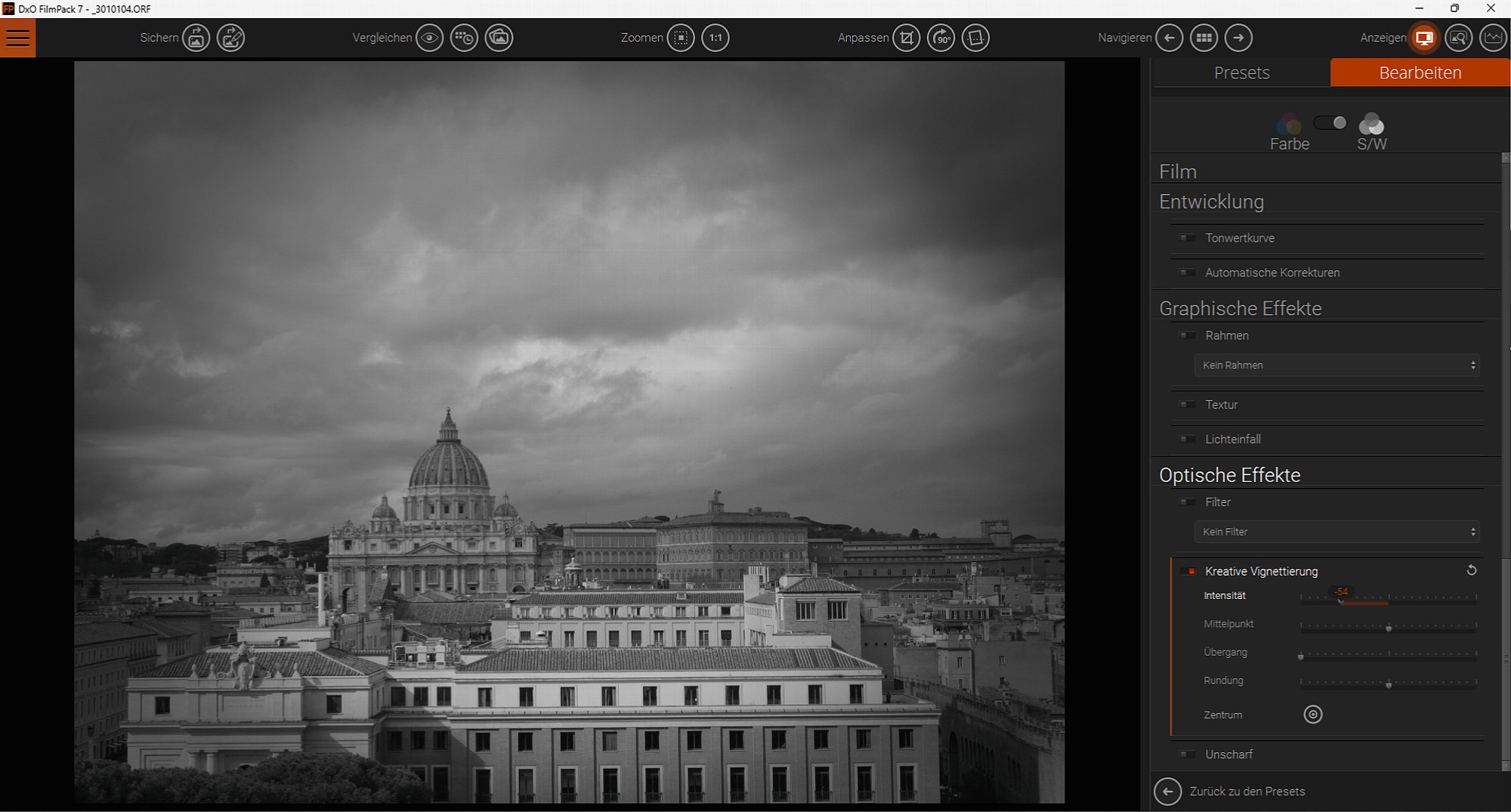Click the zoom 1:1 icon
Image resolution: width=1511 pixels, height=812 pixels.
[715, 38]
